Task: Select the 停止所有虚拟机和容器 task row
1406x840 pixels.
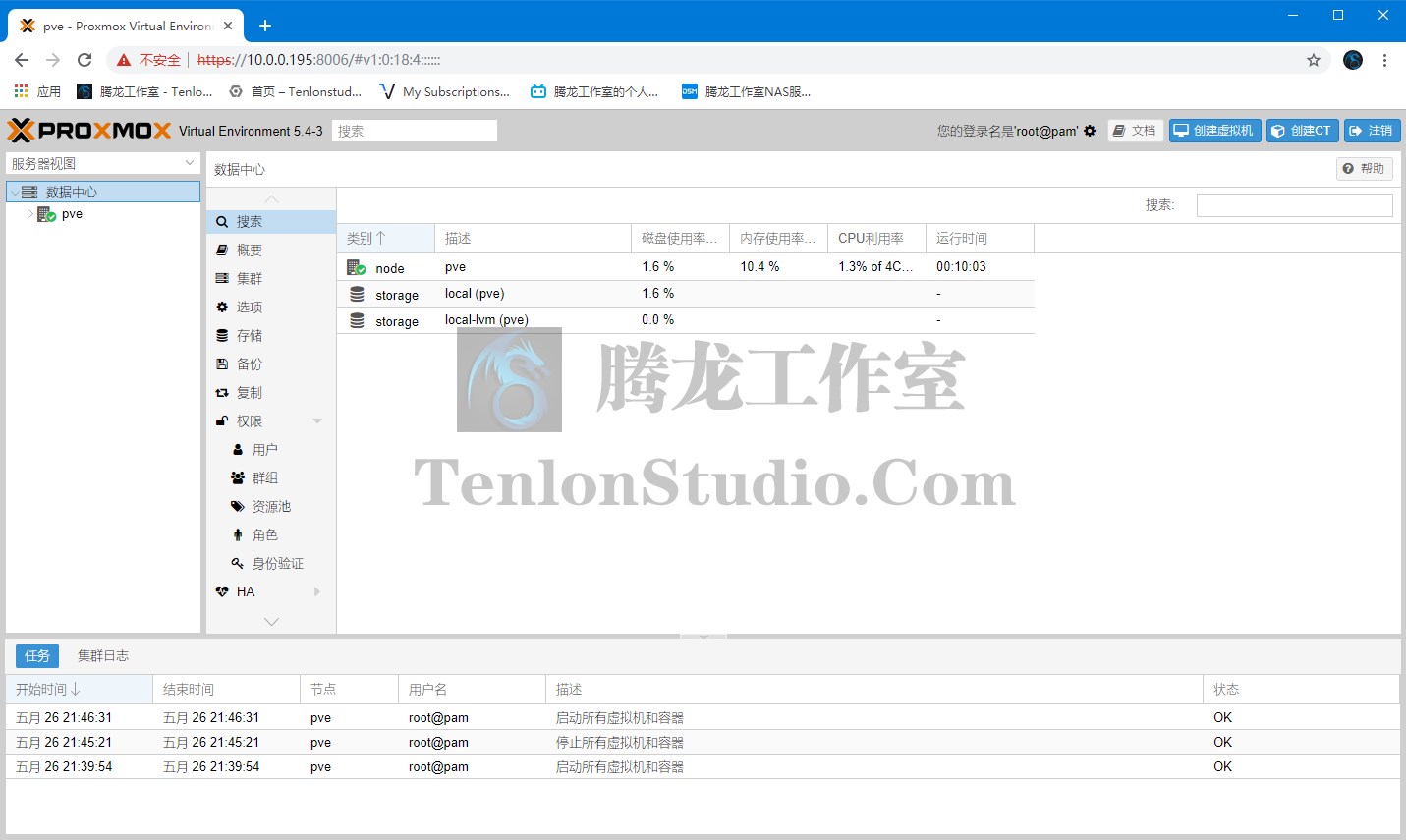Action: 703,743
